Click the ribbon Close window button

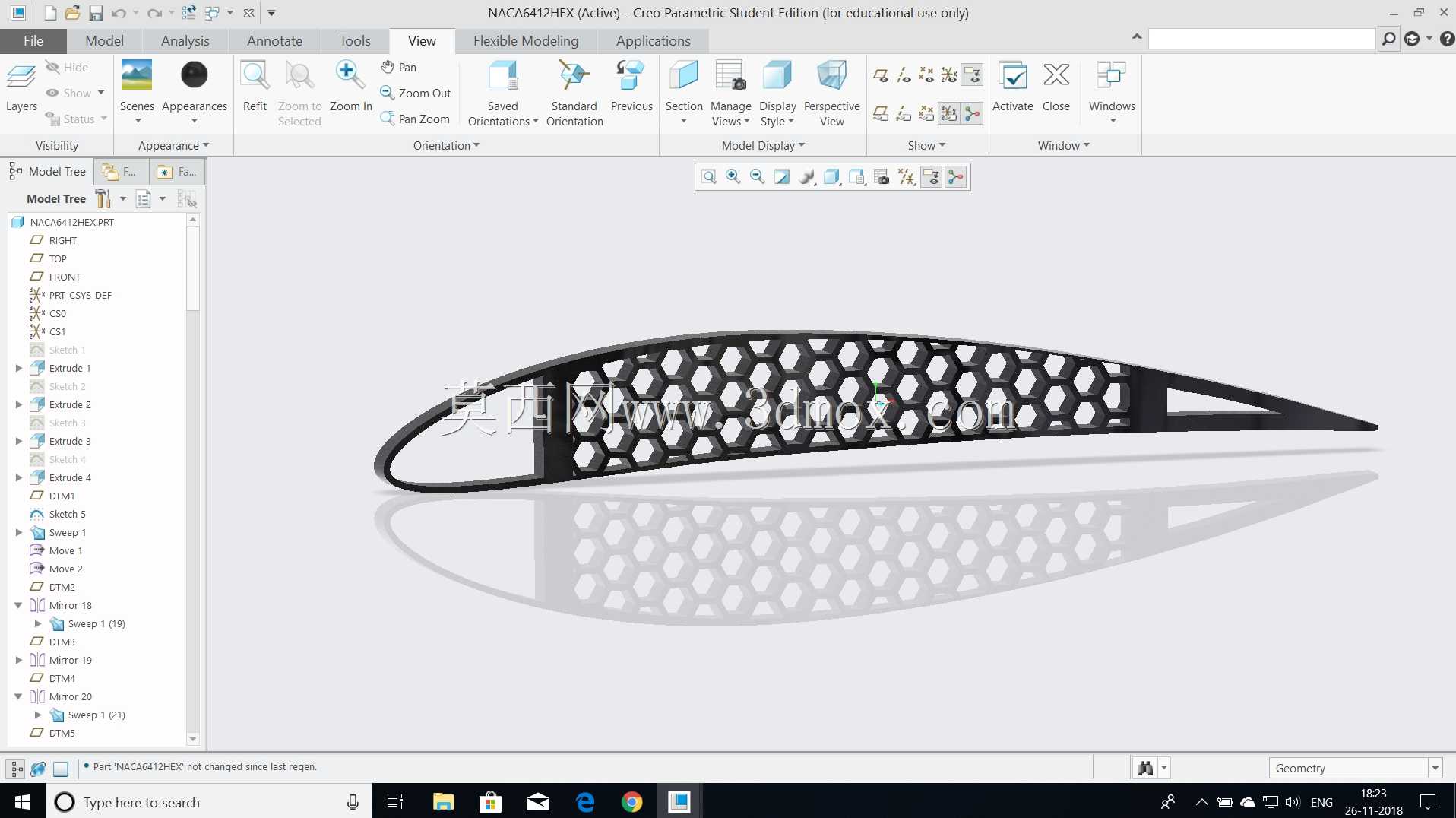1056,87
